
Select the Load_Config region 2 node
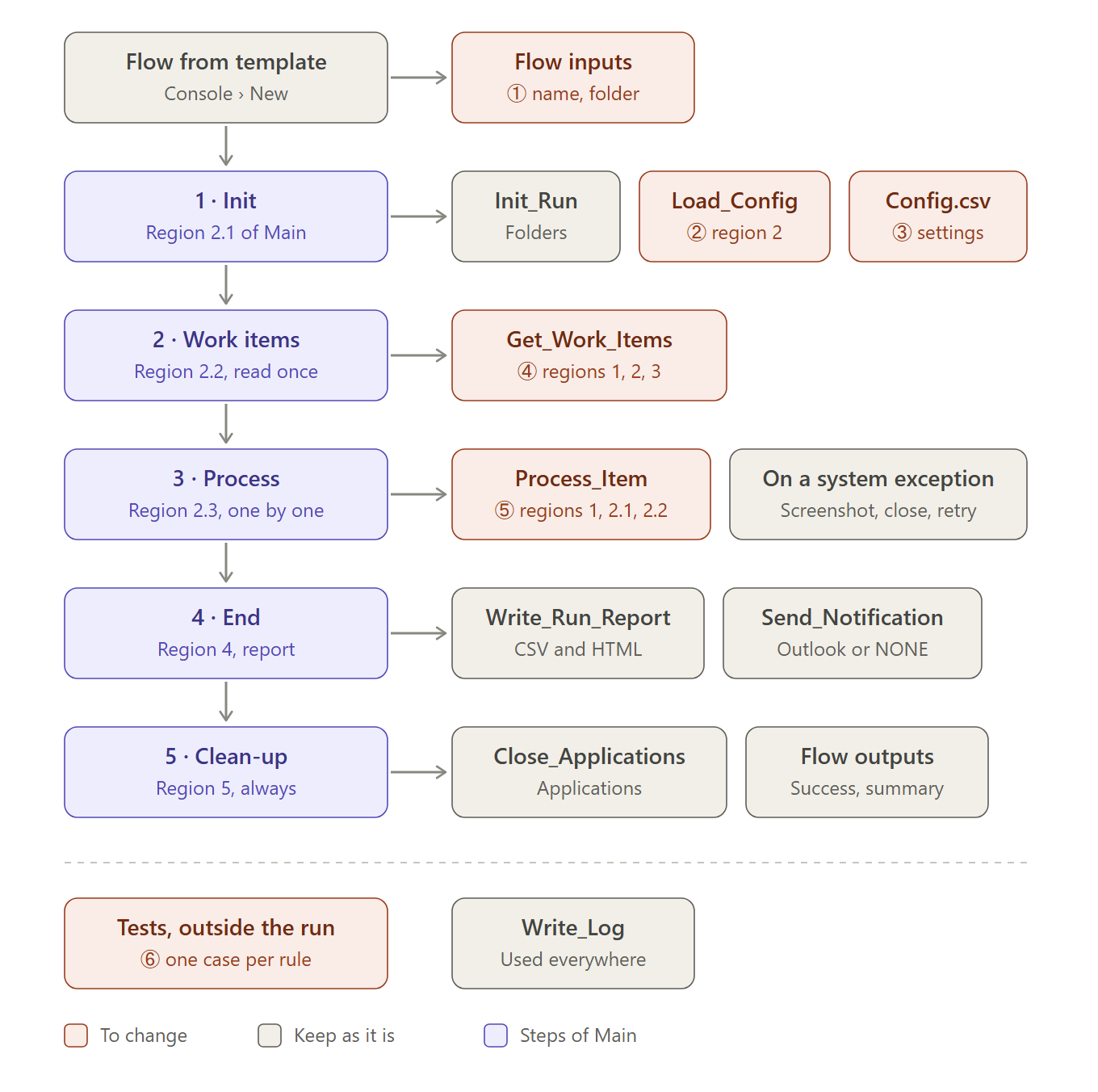pos(735,216)
